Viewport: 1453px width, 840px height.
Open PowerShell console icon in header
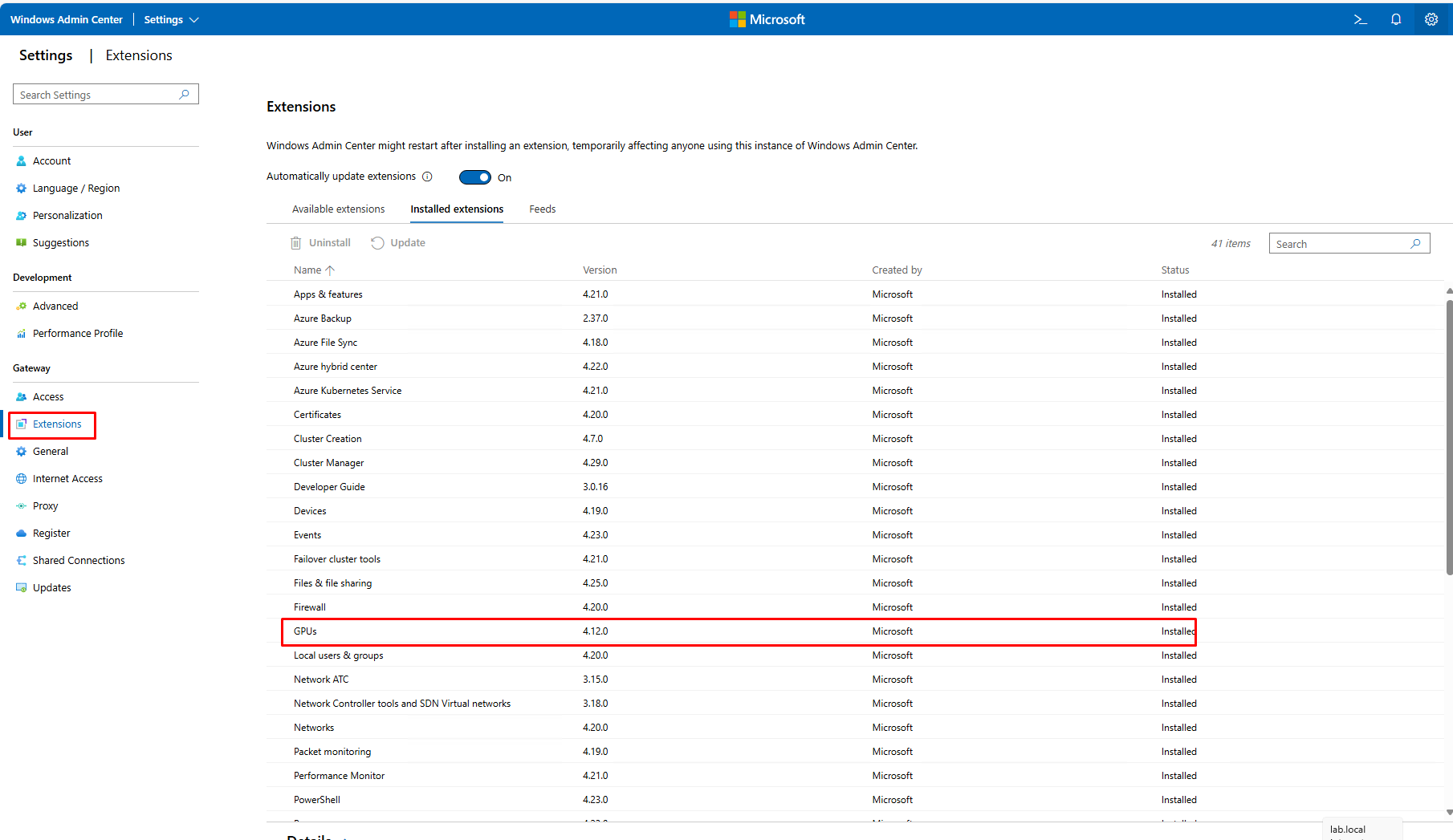pyautogui.click(x=1360, y=19)
